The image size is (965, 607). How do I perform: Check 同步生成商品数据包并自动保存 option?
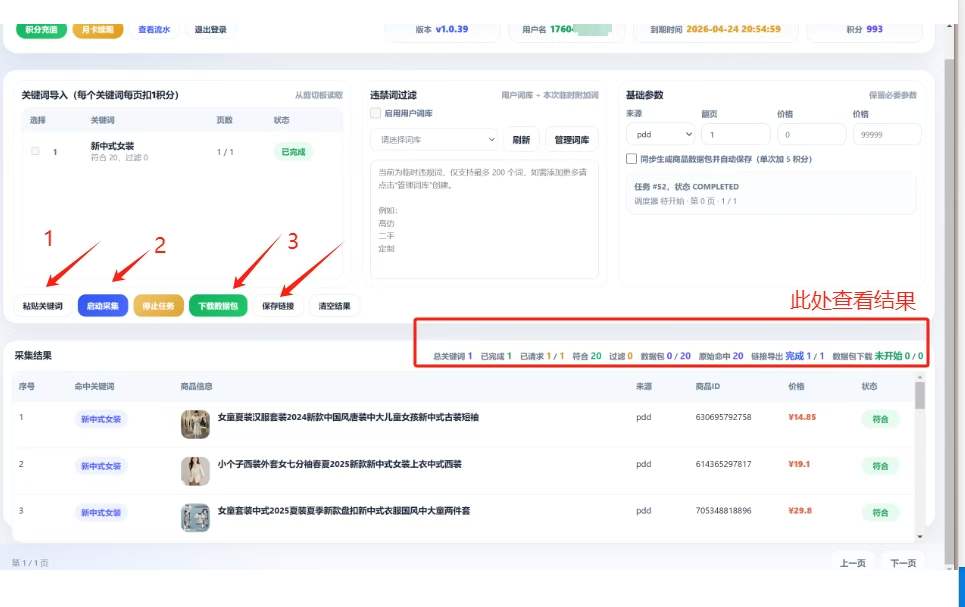[631, 159]
